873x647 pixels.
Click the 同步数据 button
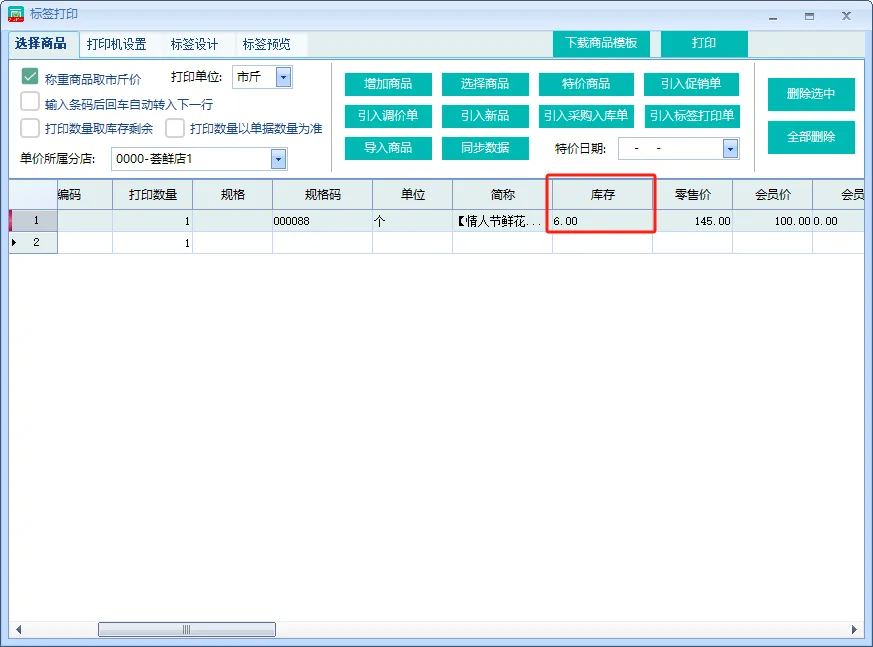[x=485, y=148]
